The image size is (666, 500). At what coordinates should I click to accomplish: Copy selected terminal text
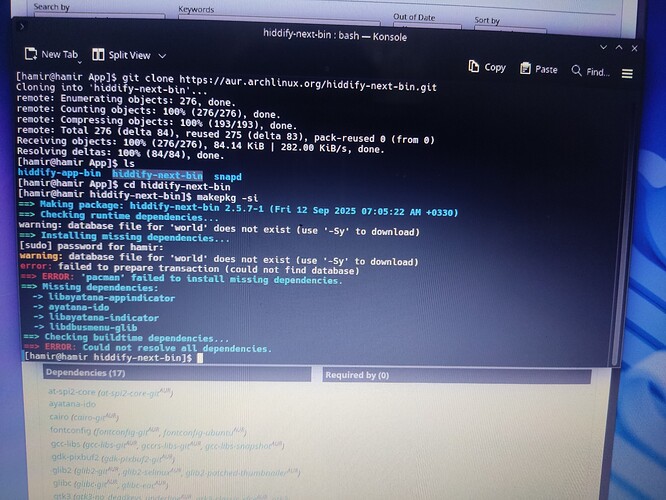point(487,67)
